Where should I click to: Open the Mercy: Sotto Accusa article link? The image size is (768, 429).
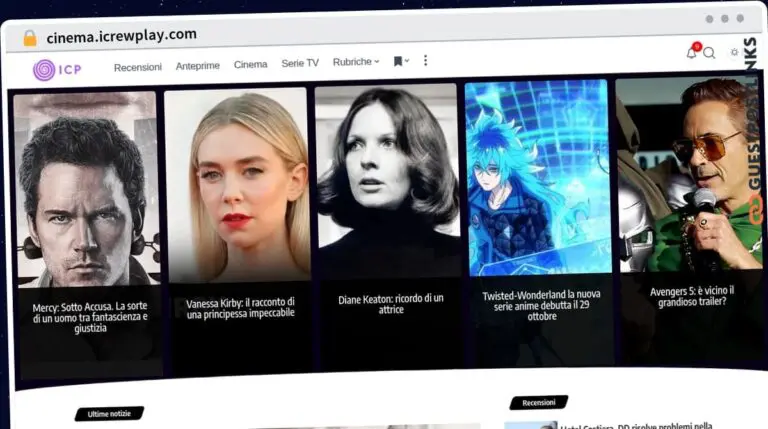click(89, 316)
